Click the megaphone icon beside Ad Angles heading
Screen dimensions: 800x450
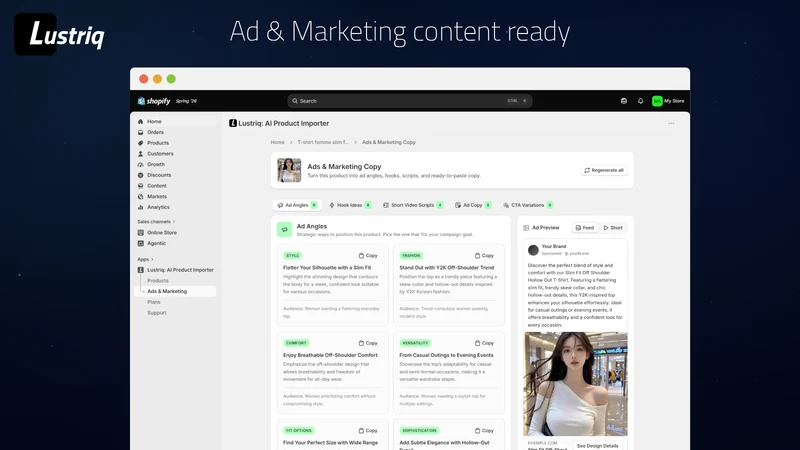pos(284,230)
